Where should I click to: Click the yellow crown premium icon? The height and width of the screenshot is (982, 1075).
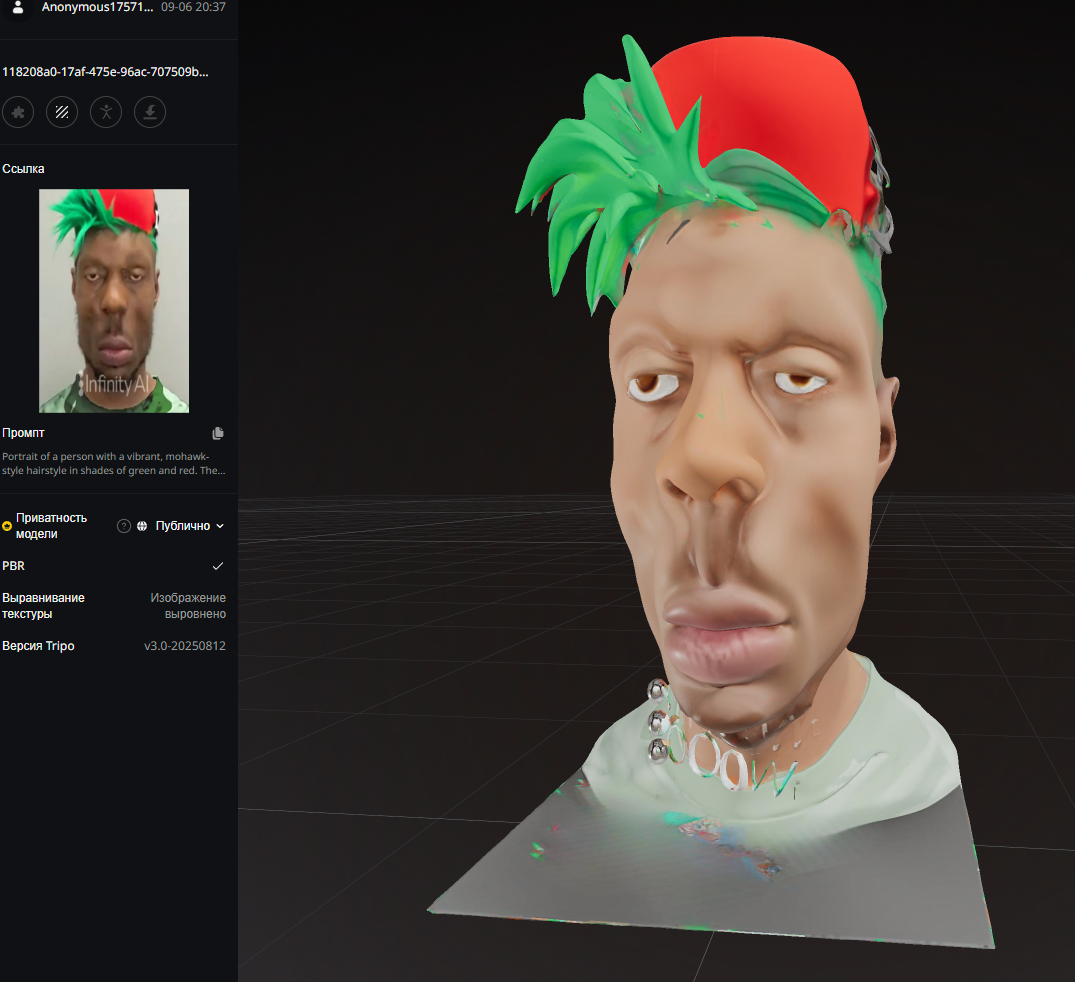pyautogui.click(x=7, y=526)
